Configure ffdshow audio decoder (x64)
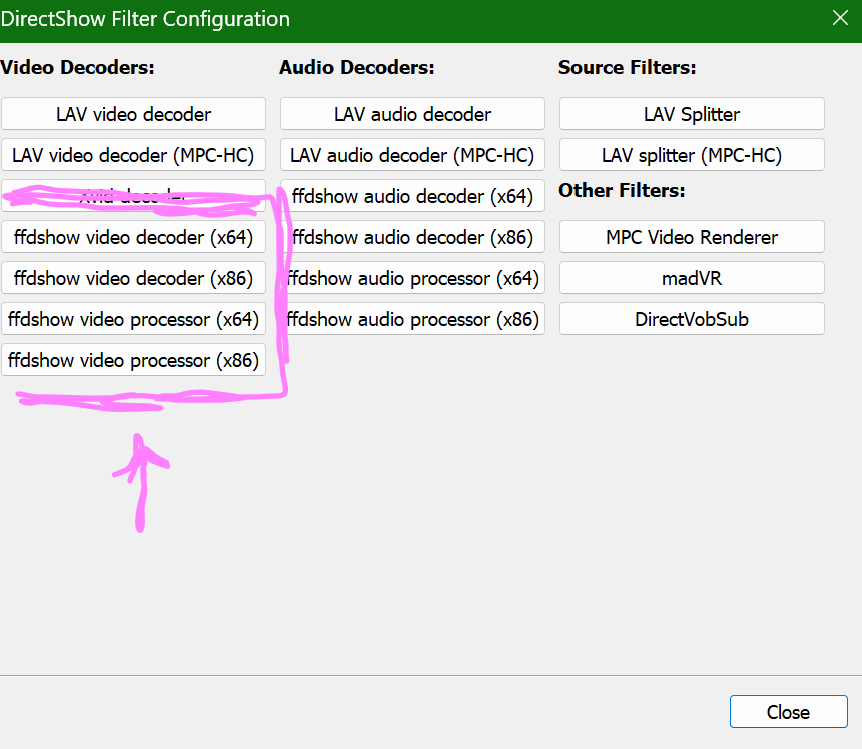This screenshot has height=749, width=862. pos(412,196)
